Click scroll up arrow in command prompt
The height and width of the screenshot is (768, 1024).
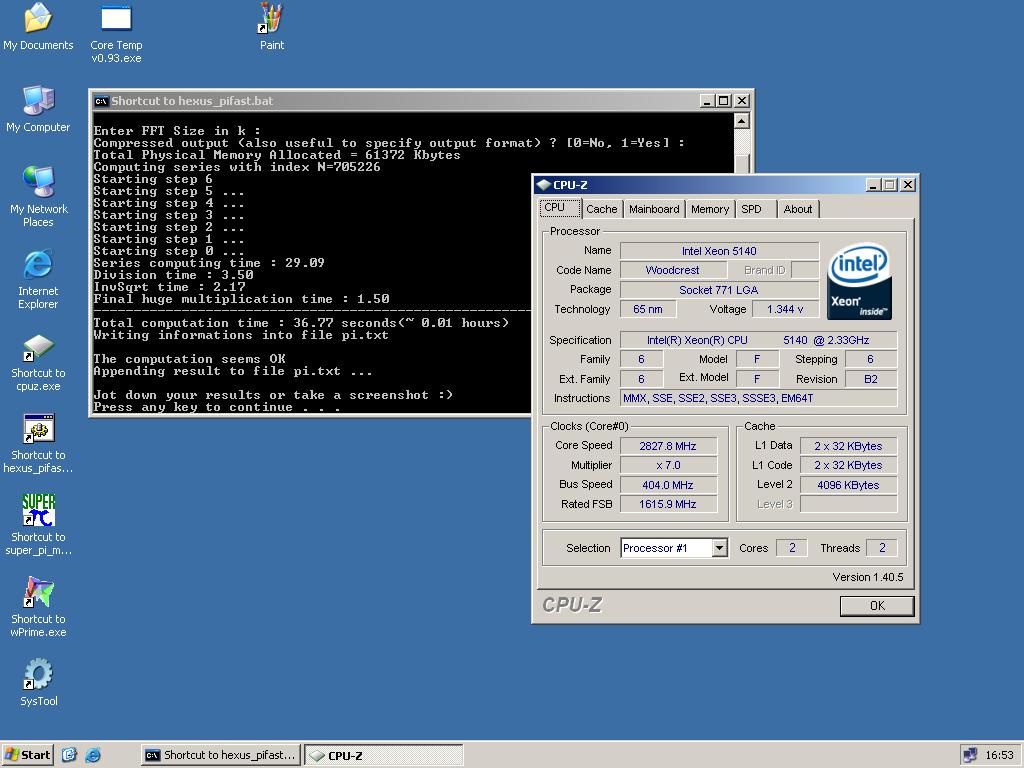(741, 121)
